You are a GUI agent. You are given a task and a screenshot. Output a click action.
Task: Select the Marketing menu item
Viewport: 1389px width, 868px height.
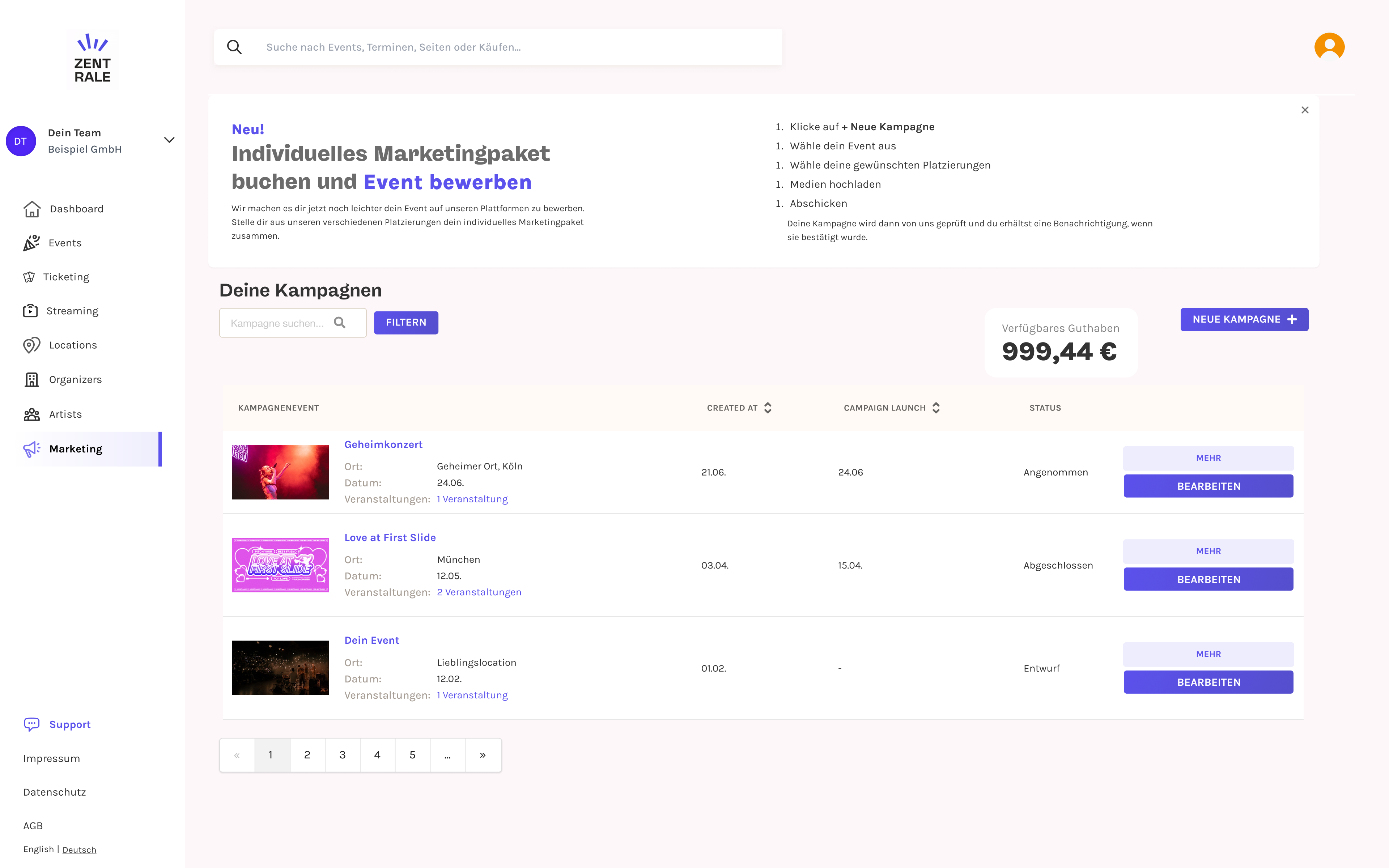pos(76,449)
